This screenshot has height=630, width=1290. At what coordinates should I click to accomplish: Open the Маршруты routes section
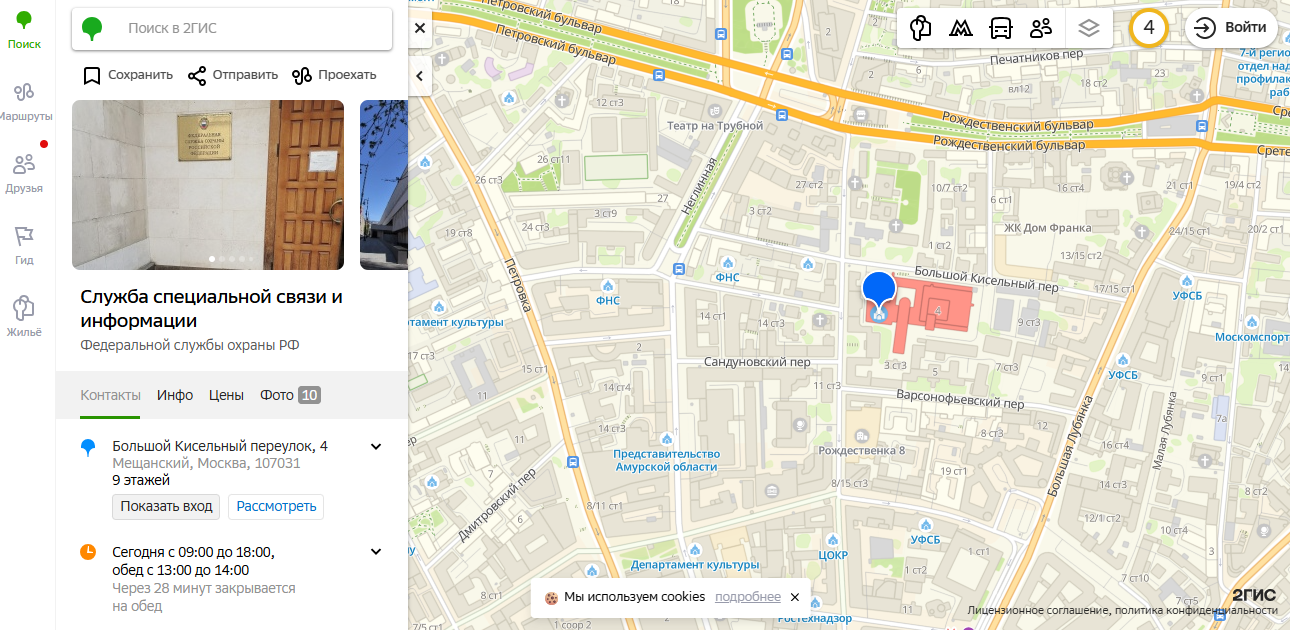(25, 100)
